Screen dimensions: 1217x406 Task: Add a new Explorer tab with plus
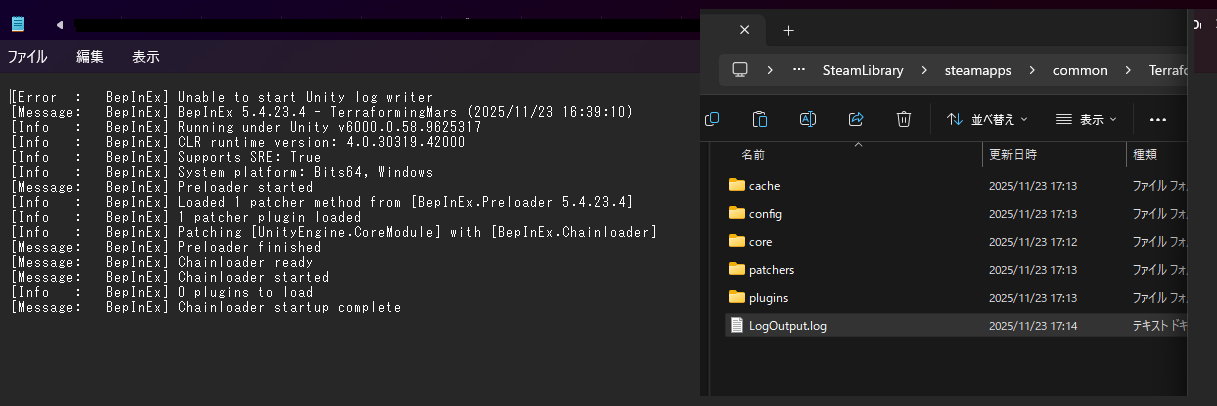click(x=788, y=30)
